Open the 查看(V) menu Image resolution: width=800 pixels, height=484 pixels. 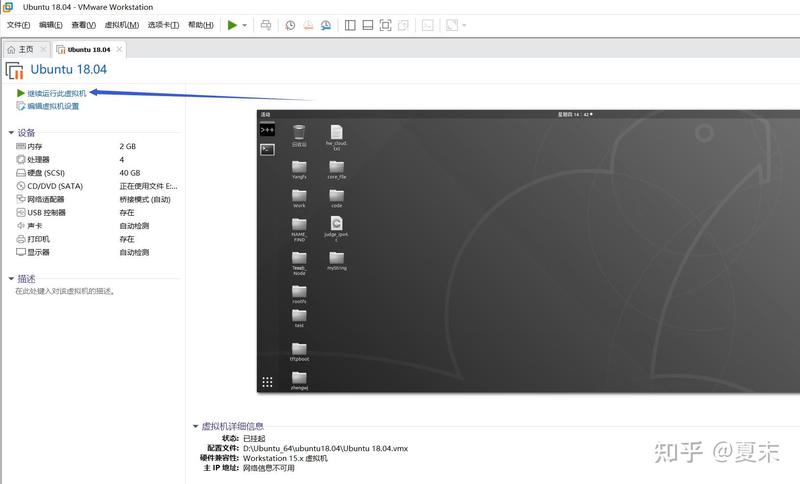83,25
